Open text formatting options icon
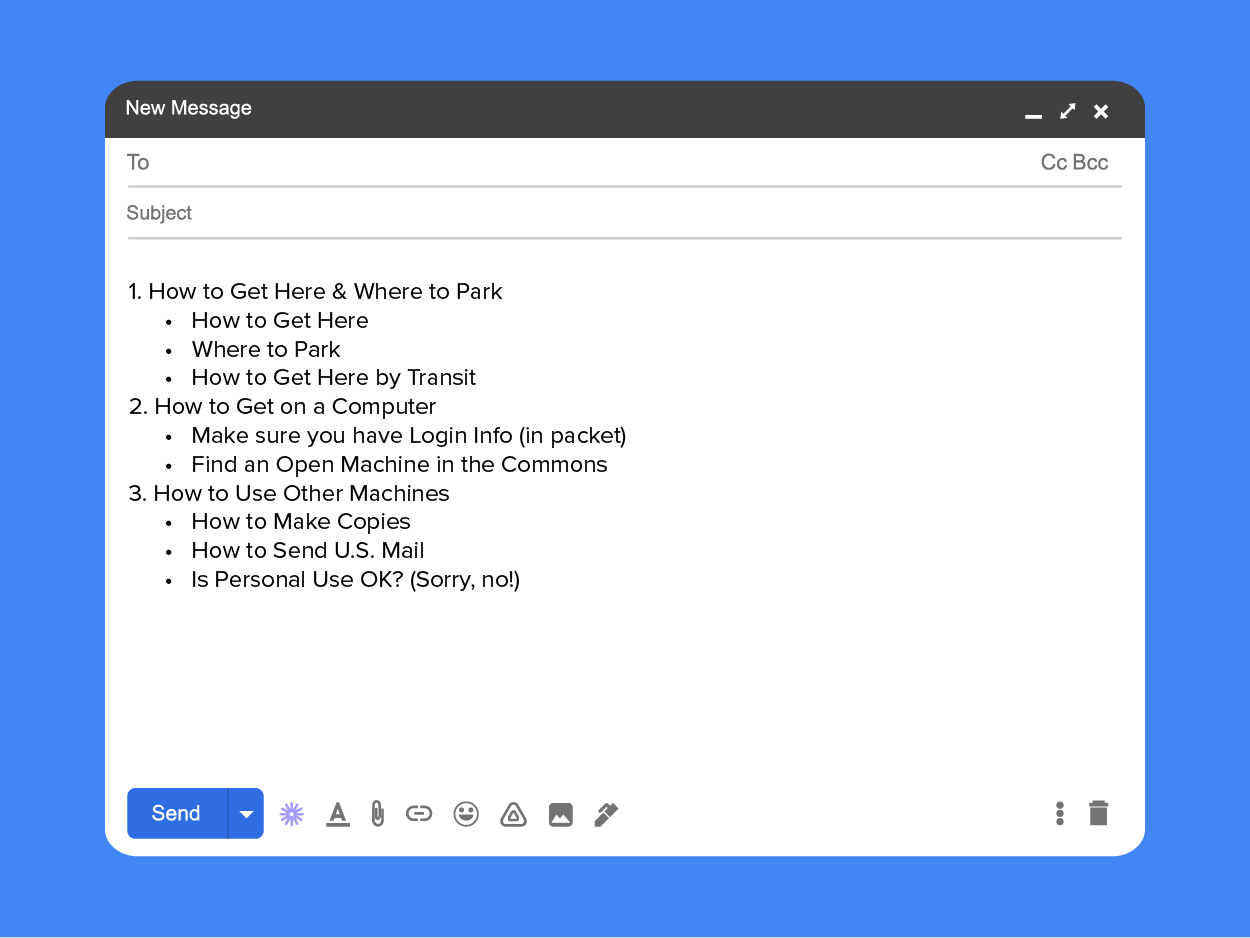Screen dimensions: 1250x938 [x=338, y=814]
